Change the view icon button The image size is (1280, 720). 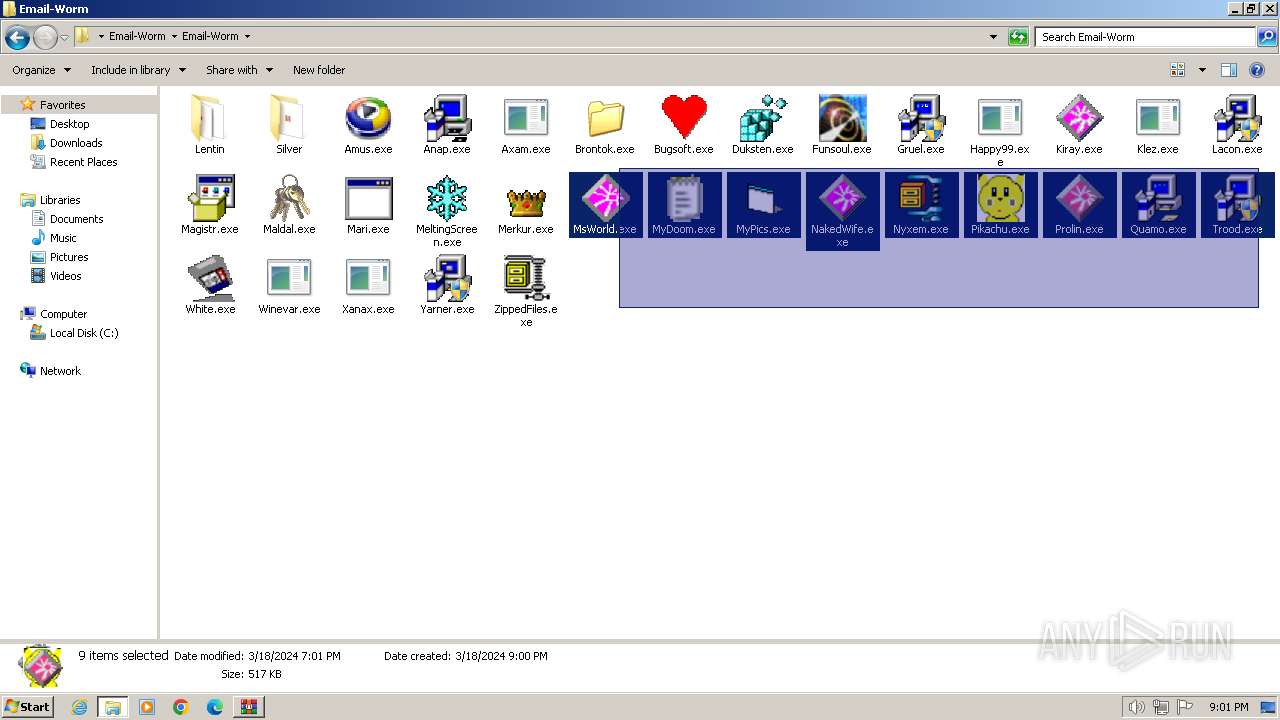[x=1178, y=70]
